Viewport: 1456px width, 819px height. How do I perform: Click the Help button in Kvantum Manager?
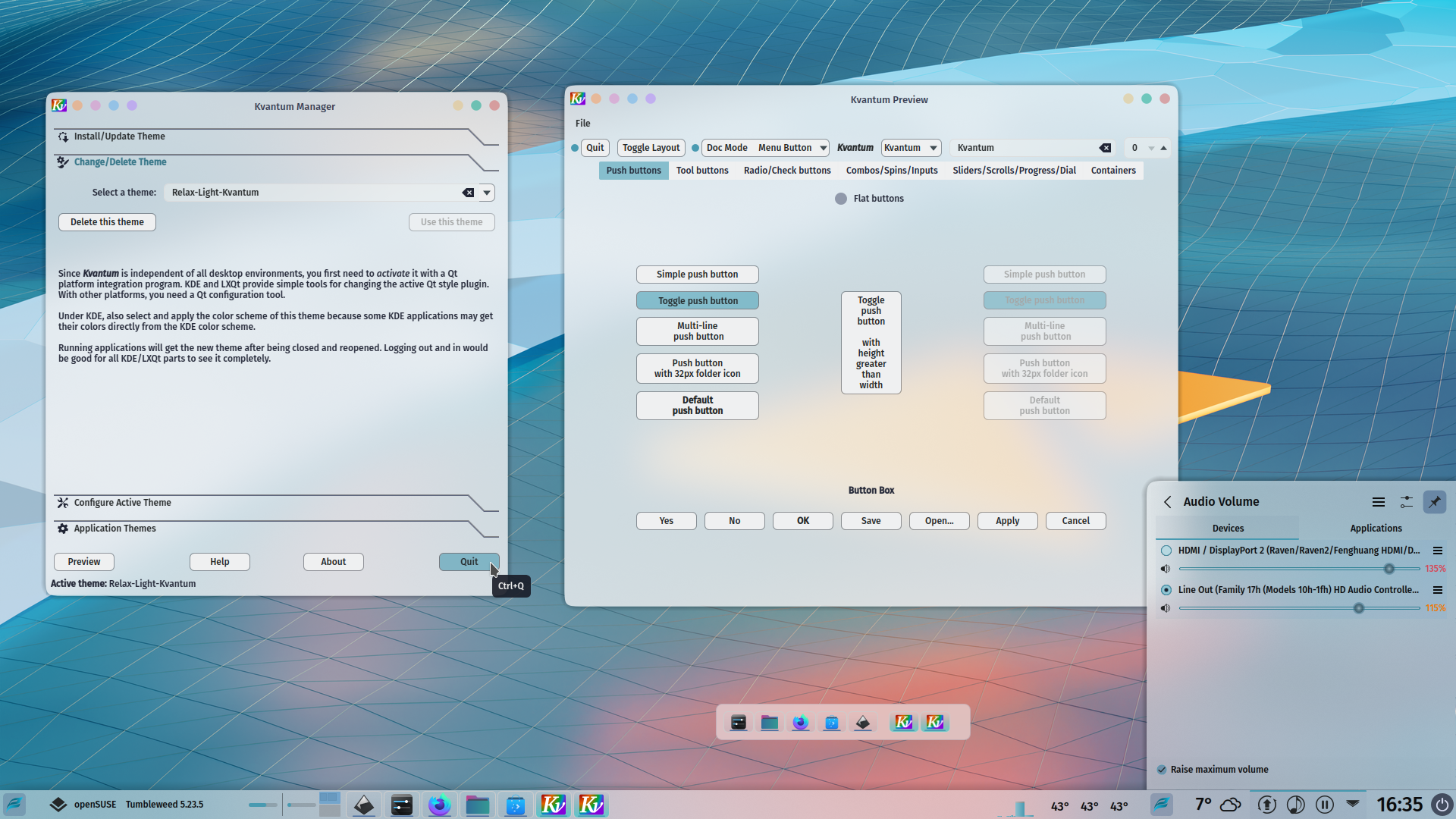(x=220, y=562)
